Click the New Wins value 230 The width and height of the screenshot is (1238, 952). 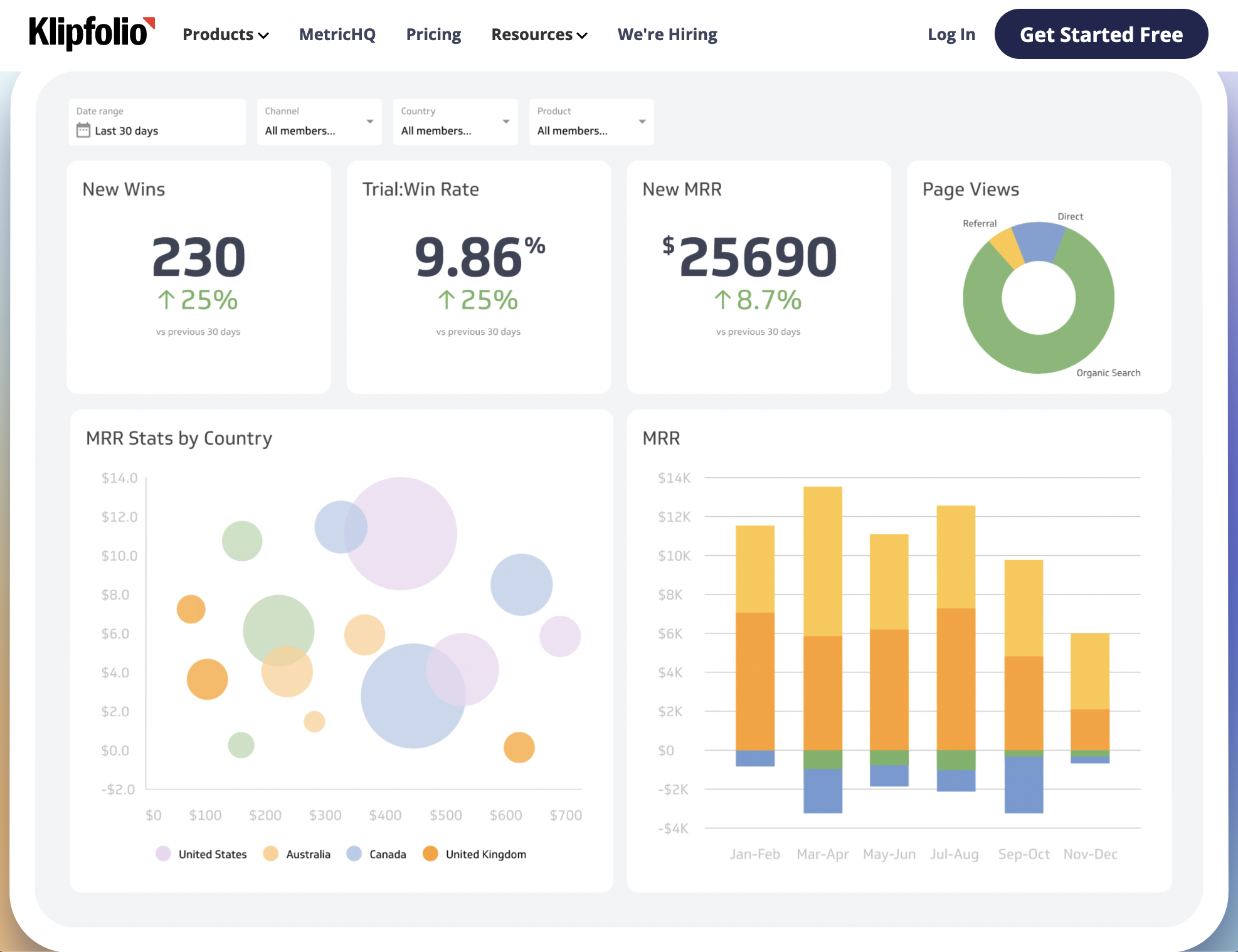click(x=199, y=257)
